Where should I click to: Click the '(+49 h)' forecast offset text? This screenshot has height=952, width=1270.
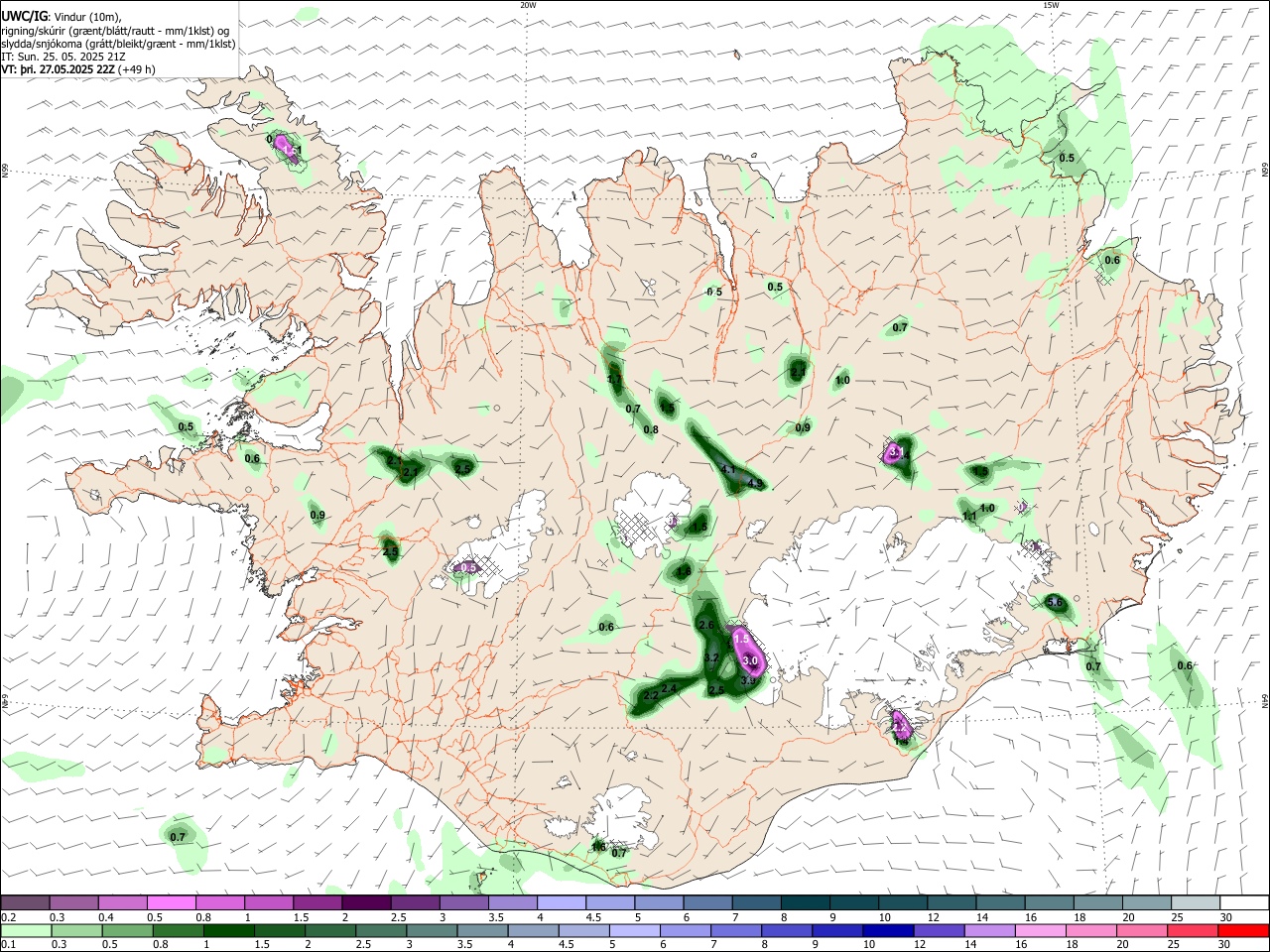[x=136, y=69]
